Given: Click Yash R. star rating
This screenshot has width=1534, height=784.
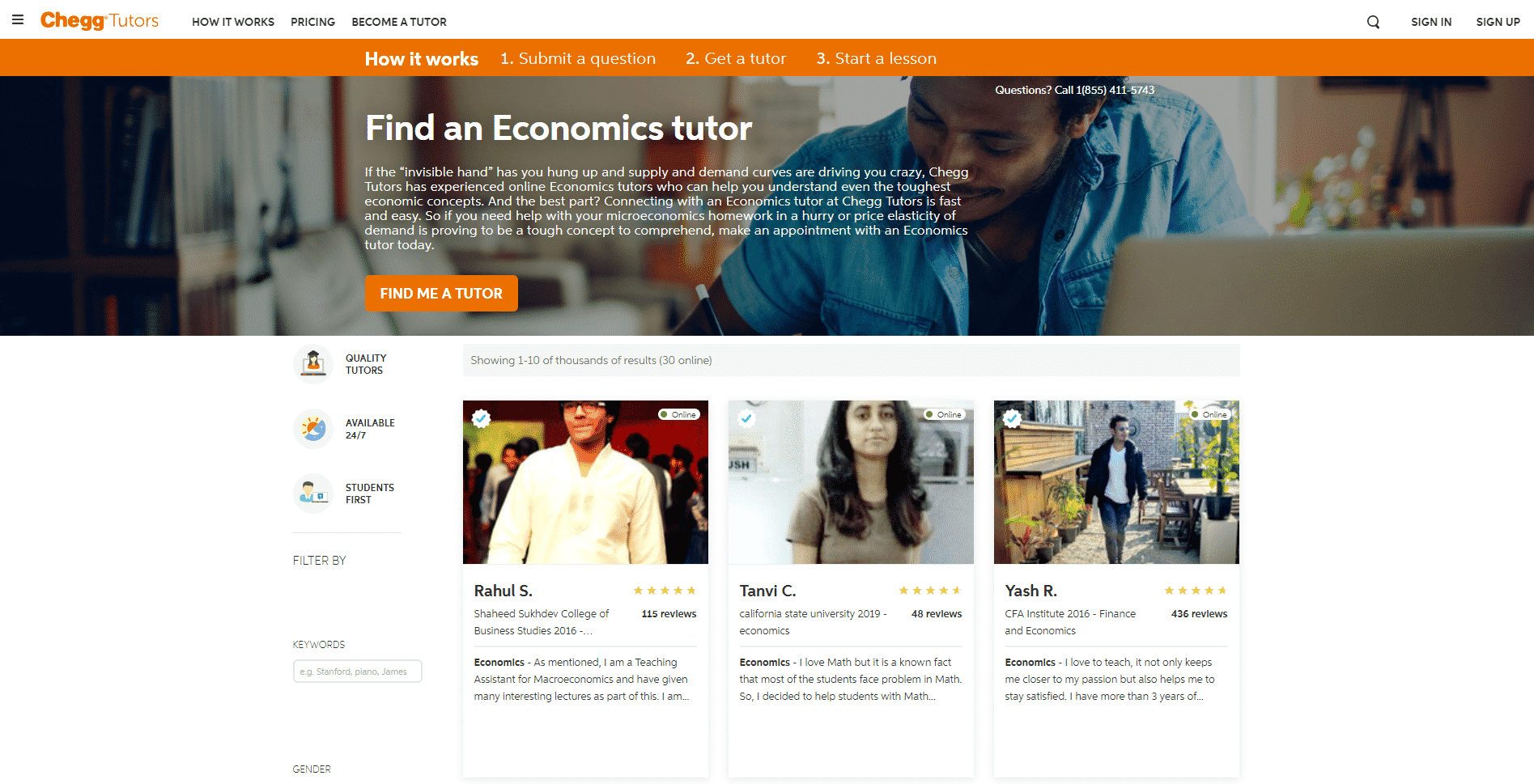Looking at the screenshot, I should coord(1196,591).
